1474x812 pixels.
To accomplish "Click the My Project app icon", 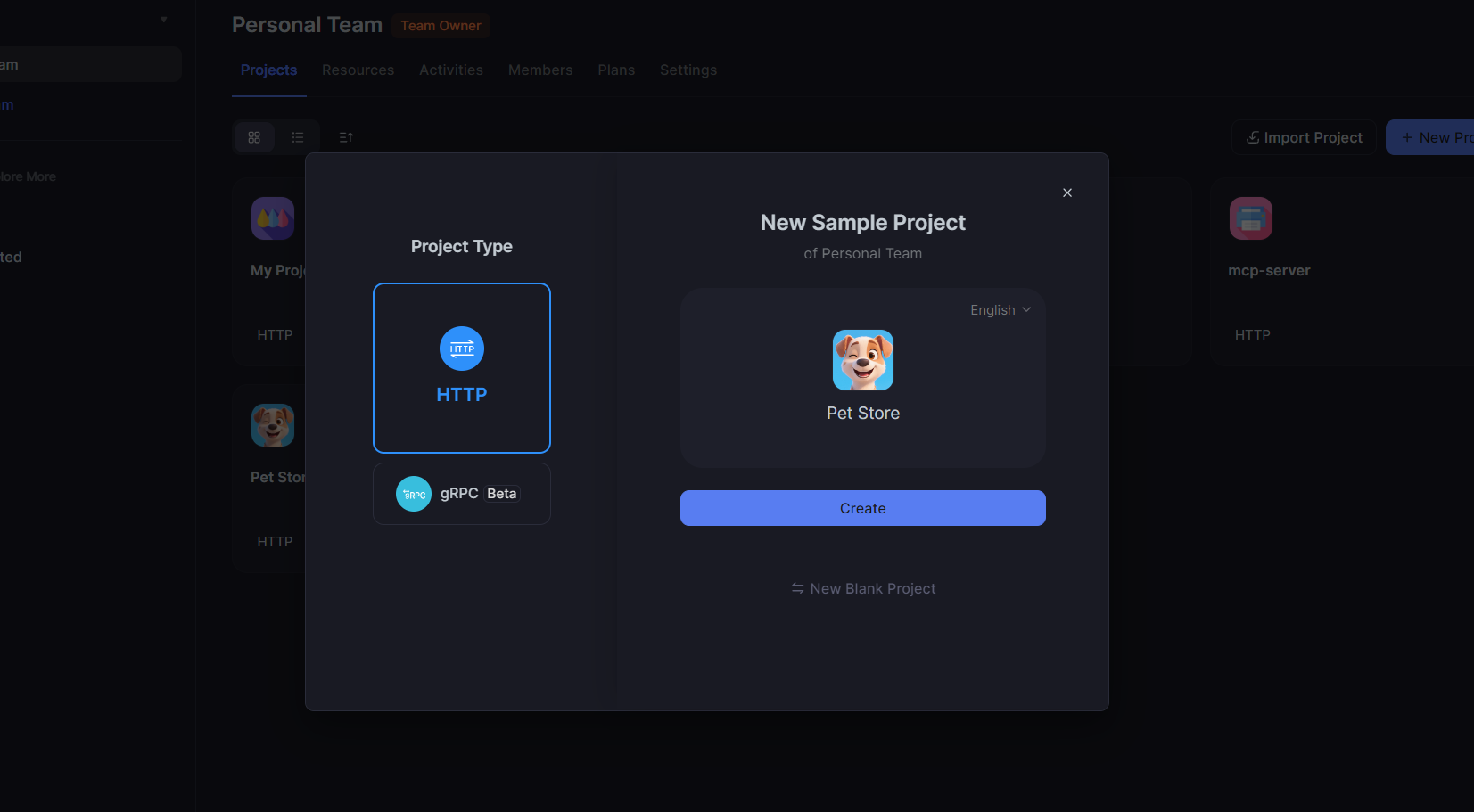I will (x=273, y=217).
